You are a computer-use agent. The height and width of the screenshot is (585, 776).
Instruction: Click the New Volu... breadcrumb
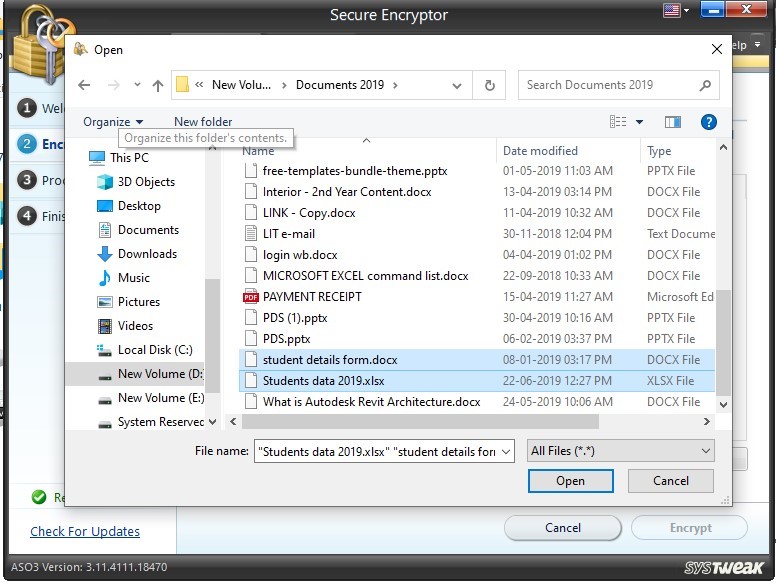[x=242, y=85]
